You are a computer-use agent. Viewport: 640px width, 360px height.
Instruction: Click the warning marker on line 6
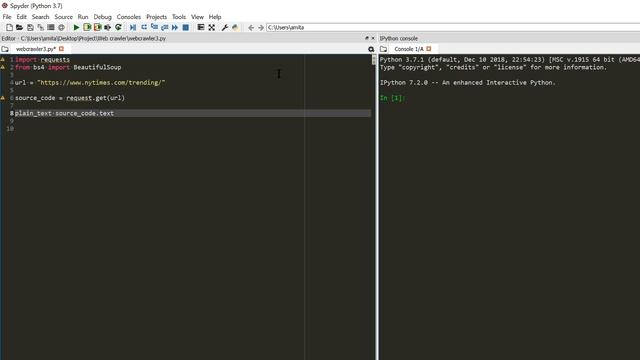tap(2, 98)
